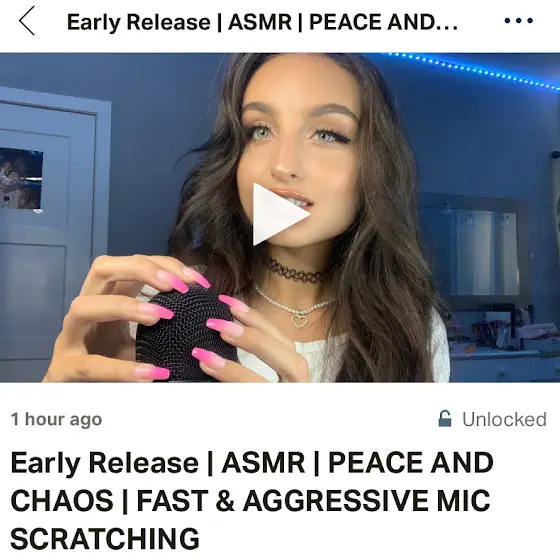Click the open padlock icon
Viewport: 560px width, 560px height.
click(x=445, y=419)
